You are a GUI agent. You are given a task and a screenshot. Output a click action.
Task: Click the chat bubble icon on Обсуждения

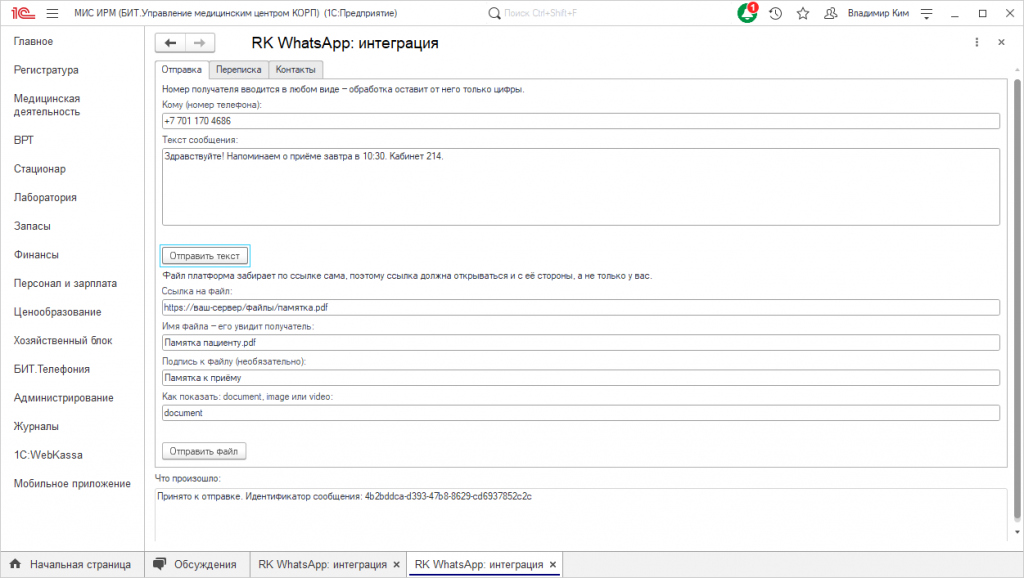tap(159, 564)
